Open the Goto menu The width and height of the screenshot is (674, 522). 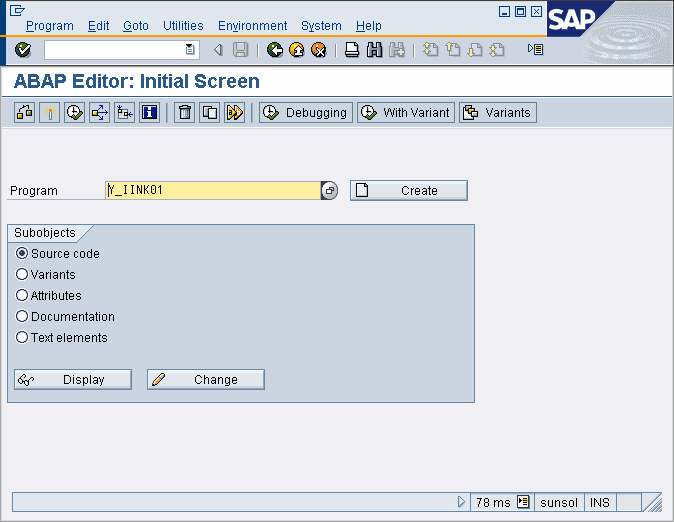(x=136, y=26)
